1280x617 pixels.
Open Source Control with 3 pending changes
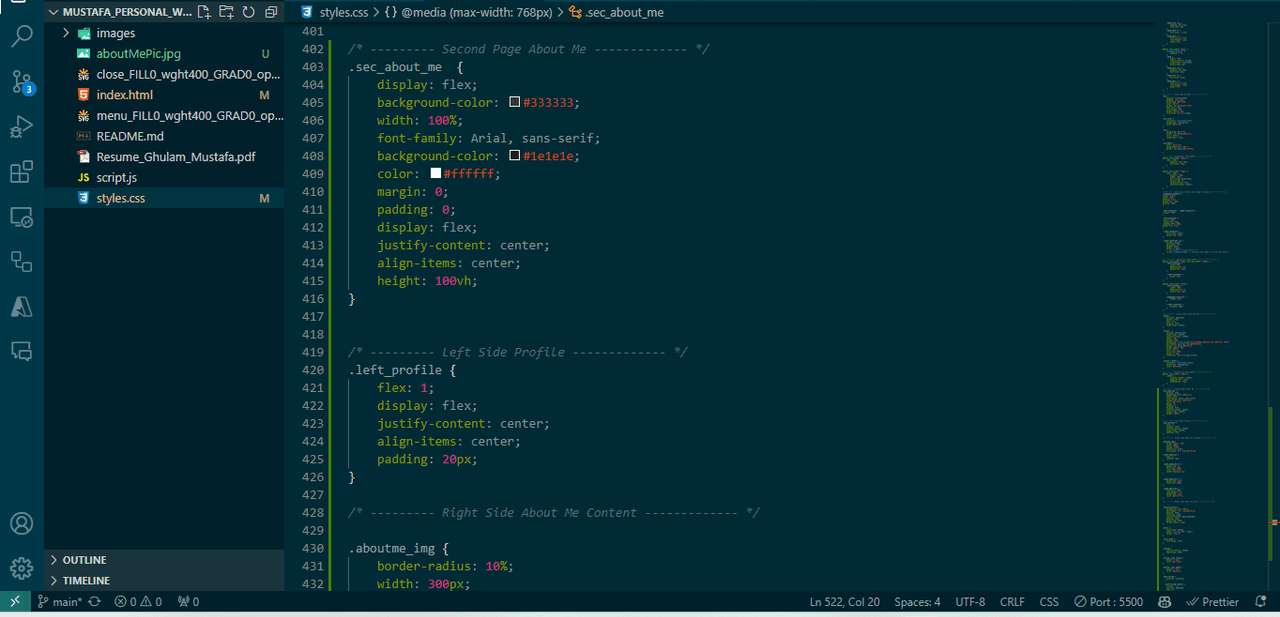[22, 82]
